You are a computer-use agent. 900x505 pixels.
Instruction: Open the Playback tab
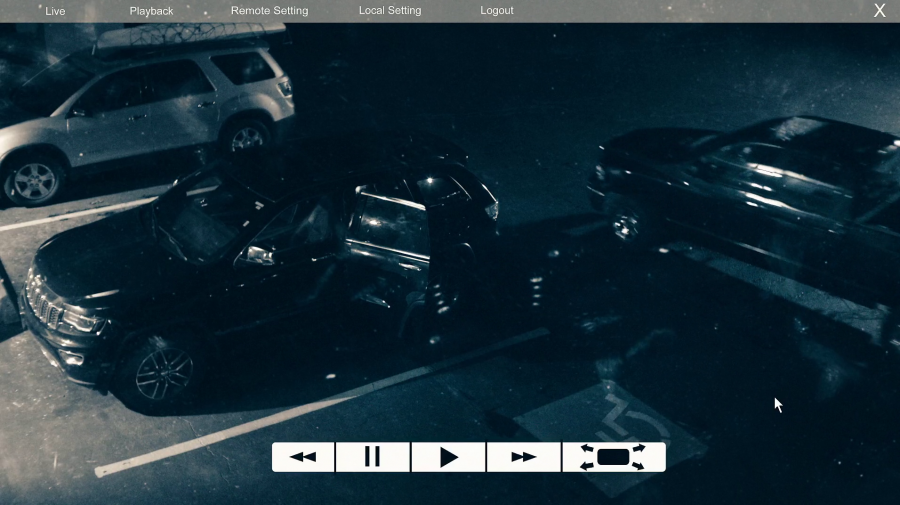pos(151,11)
